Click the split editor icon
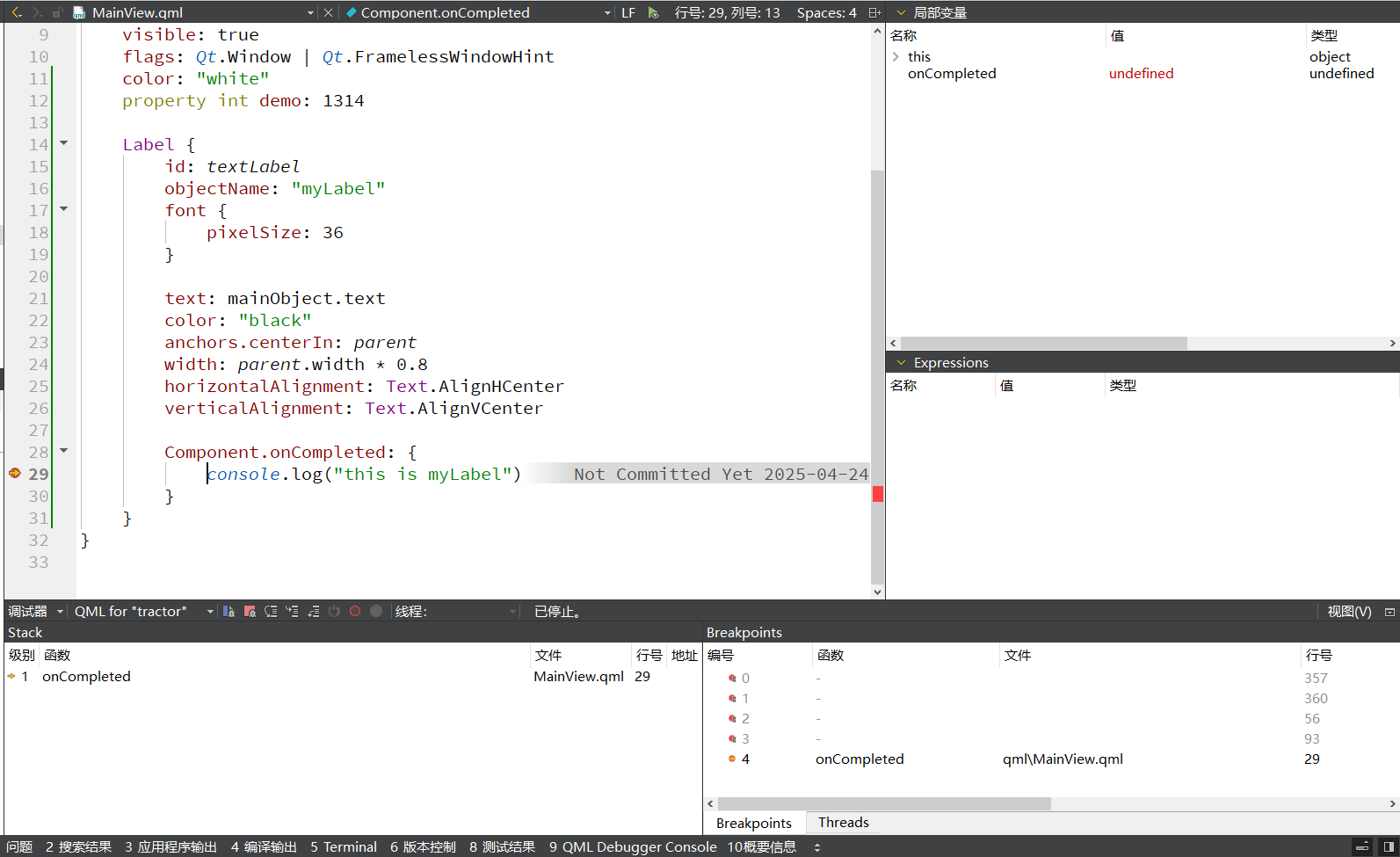The height and width of the screenshot is (857, 1400). coord(874,12)
